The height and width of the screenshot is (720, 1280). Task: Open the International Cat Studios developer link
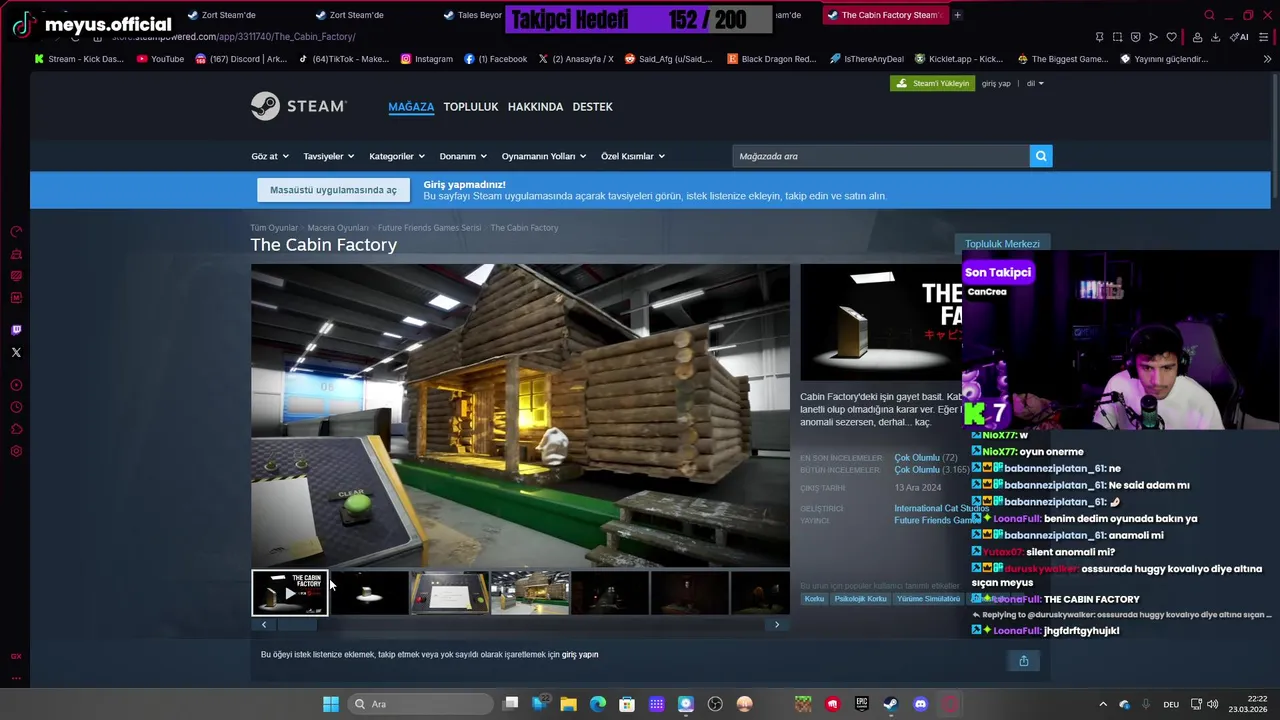coord(941,508)
